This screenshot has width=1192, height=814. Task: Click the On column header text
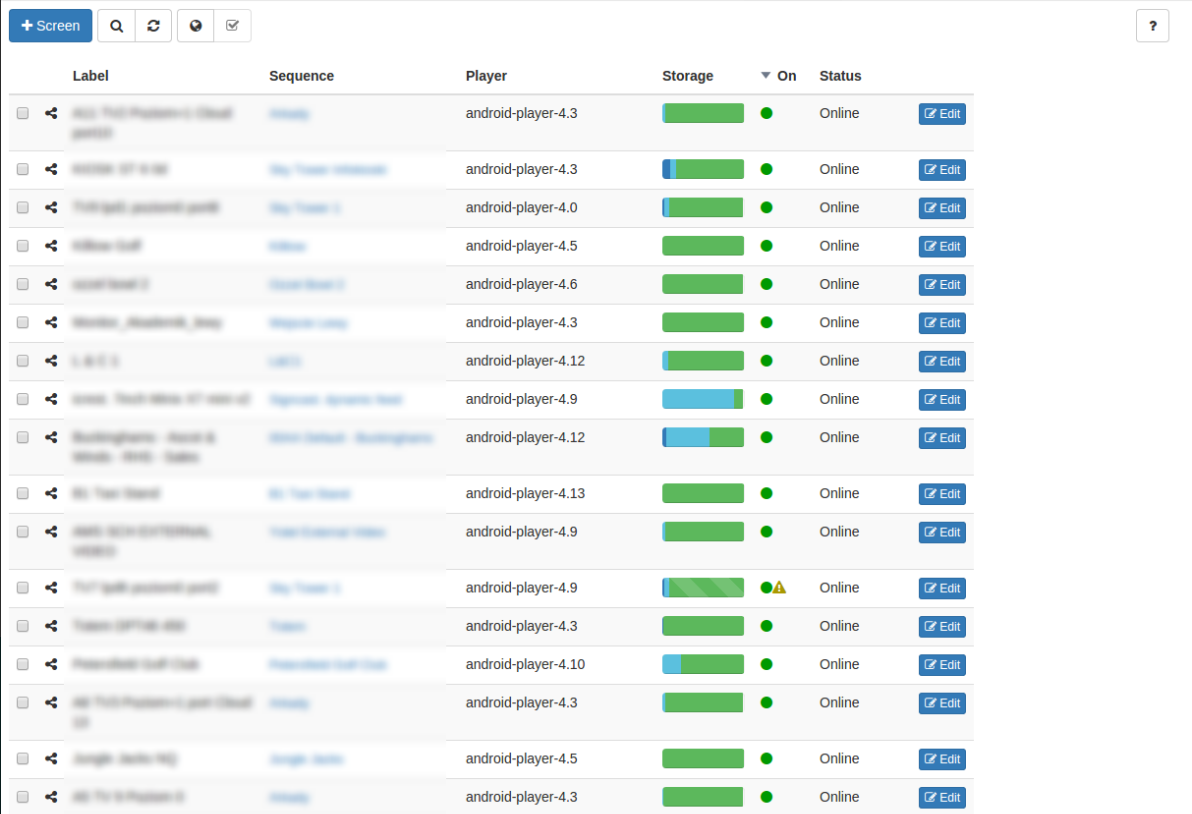click(x=787, y=76)
